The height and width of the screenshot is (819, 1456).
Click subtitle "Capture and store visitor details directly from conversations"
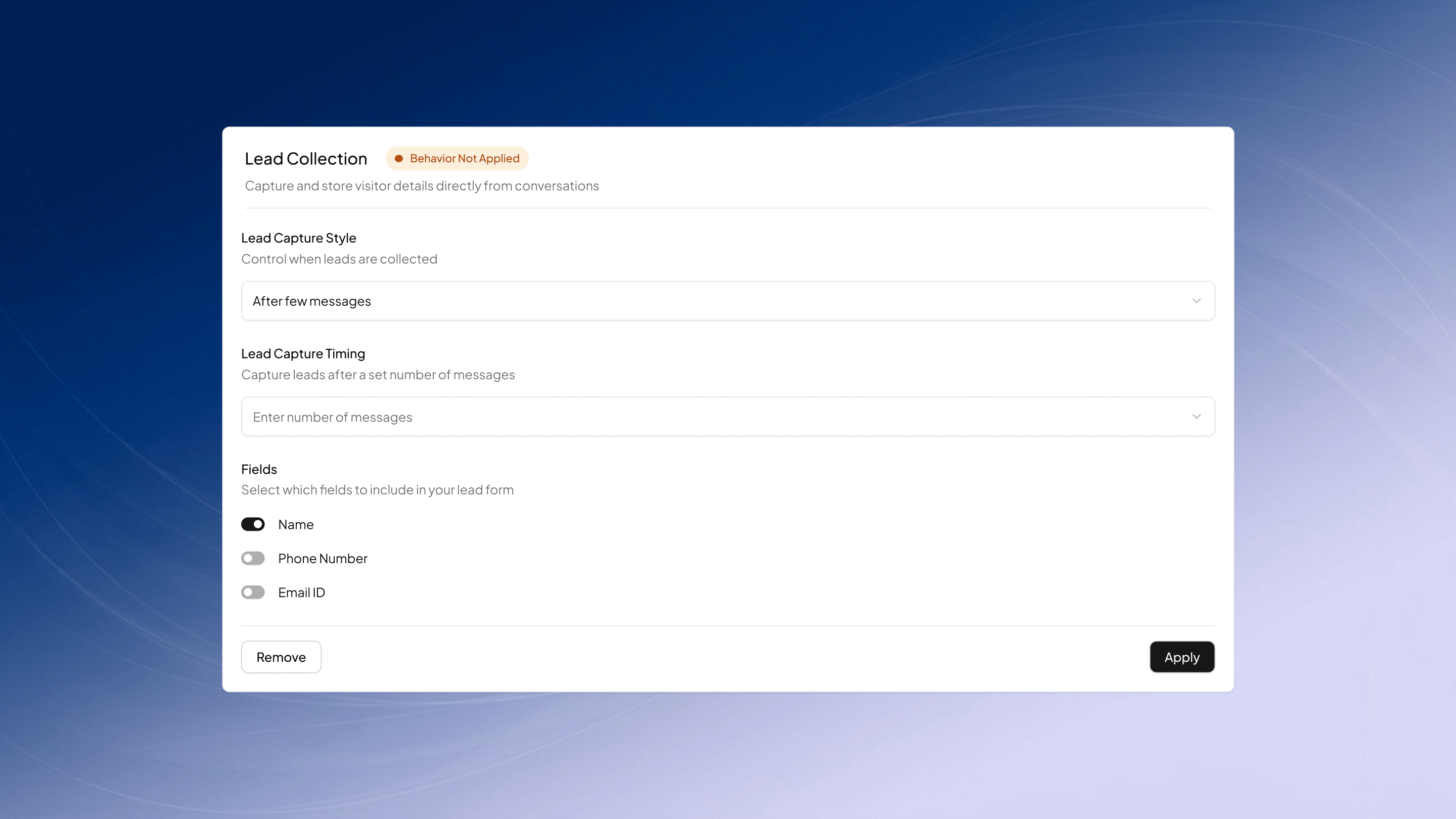coord(422,186)
